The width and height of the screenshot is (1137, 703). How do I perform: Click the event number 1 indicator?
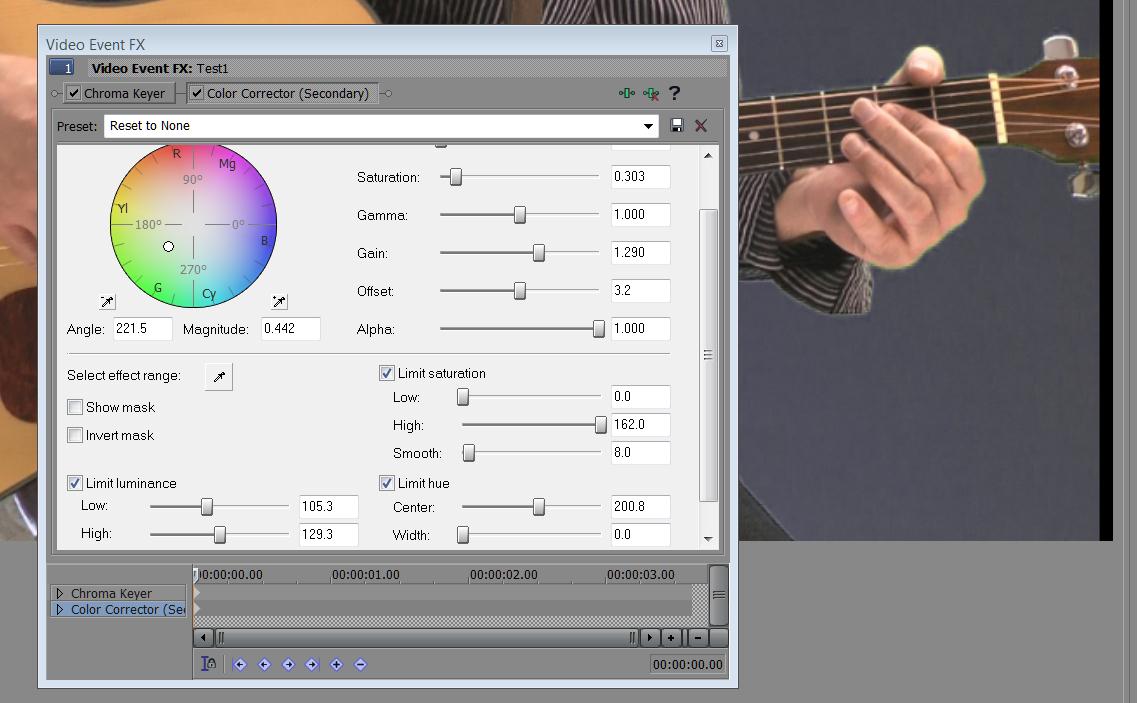pyautogui.click(x=62, y=67)
